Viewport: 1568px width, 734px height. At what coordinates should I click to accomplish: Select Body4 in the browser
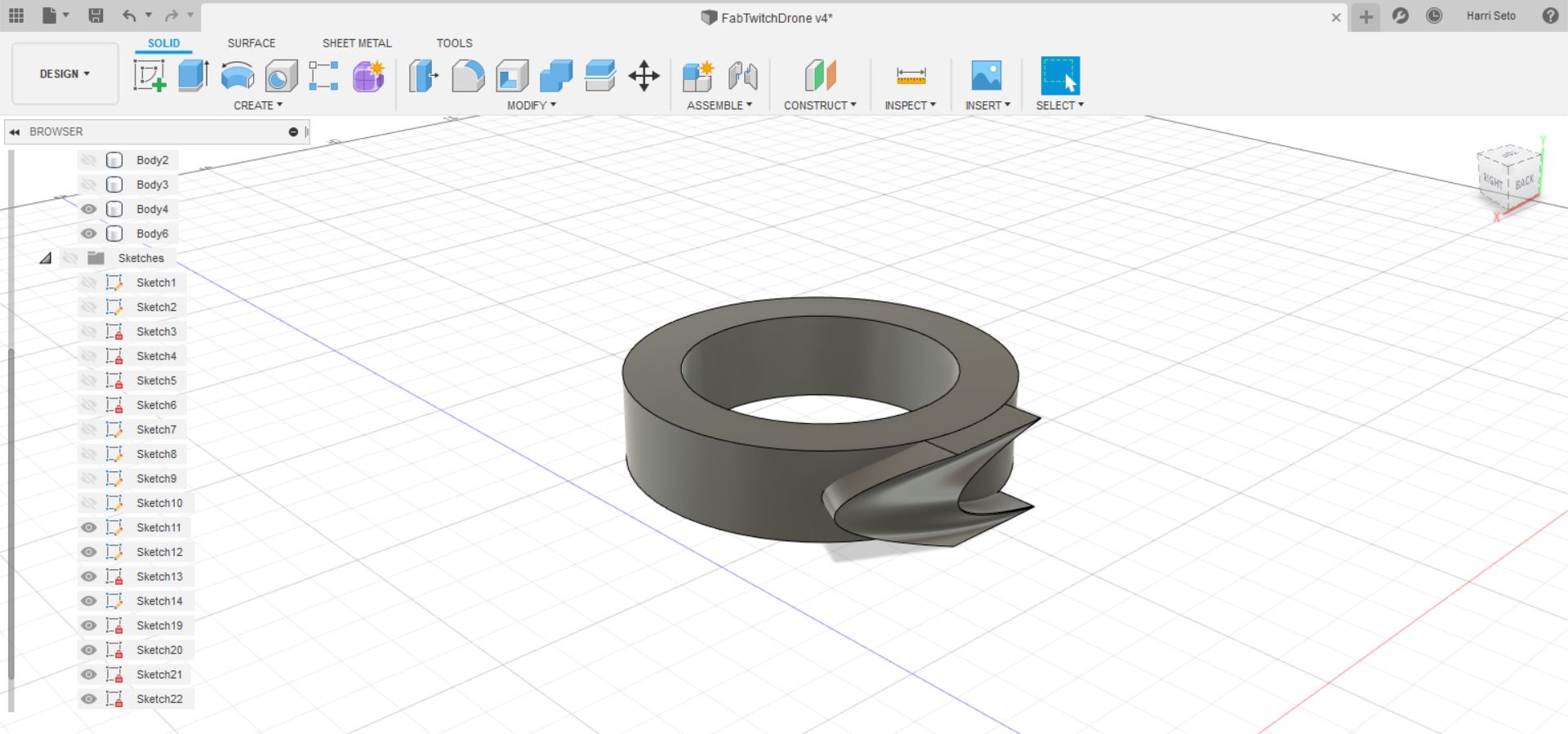coord(152,209)
